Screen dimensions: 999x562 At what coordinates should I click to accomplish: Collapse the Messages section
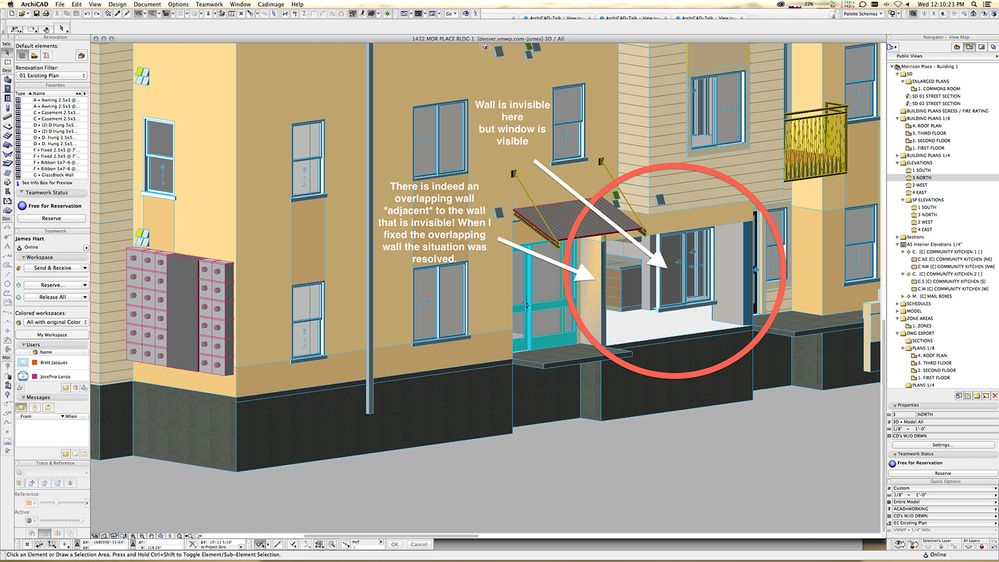(24, 397)
